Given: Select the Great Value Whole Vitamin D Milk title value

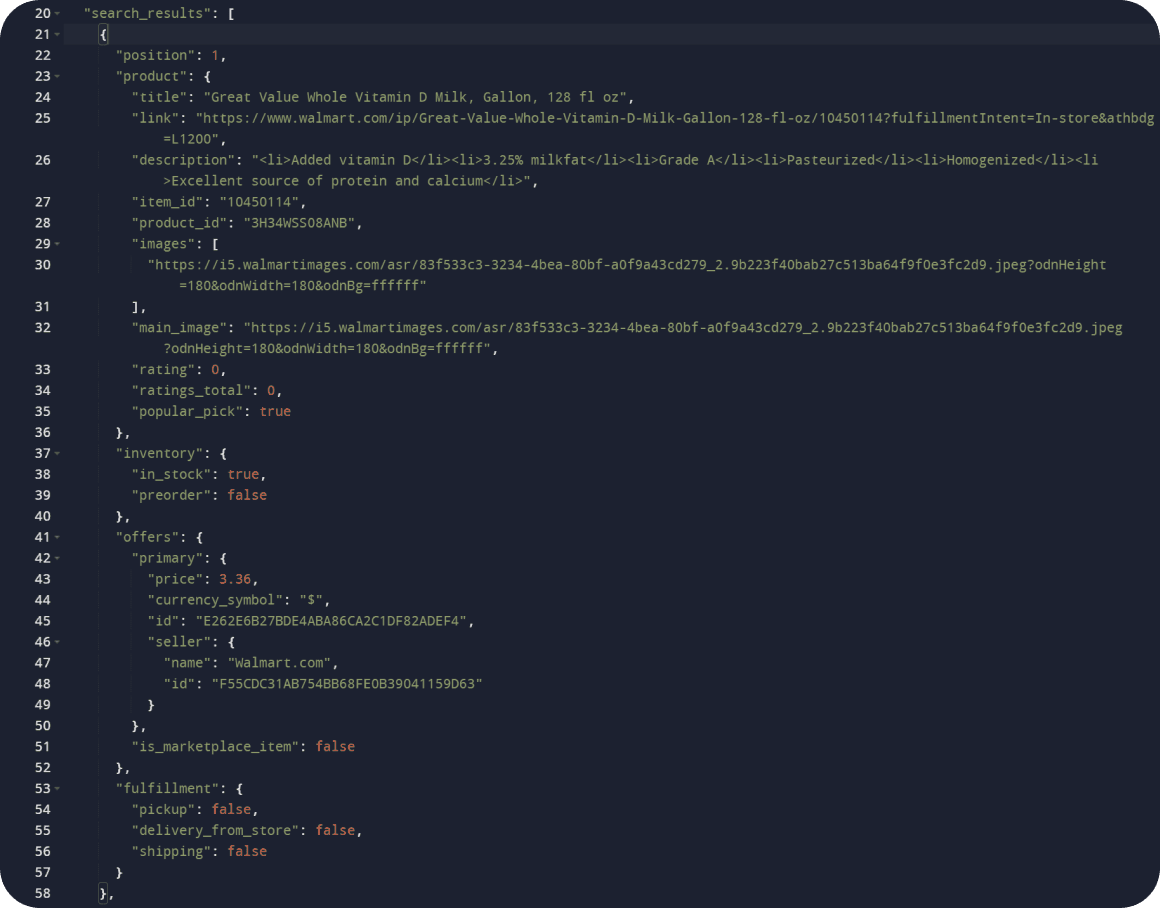Looking at the screenshot, I should tap(415, 97).
